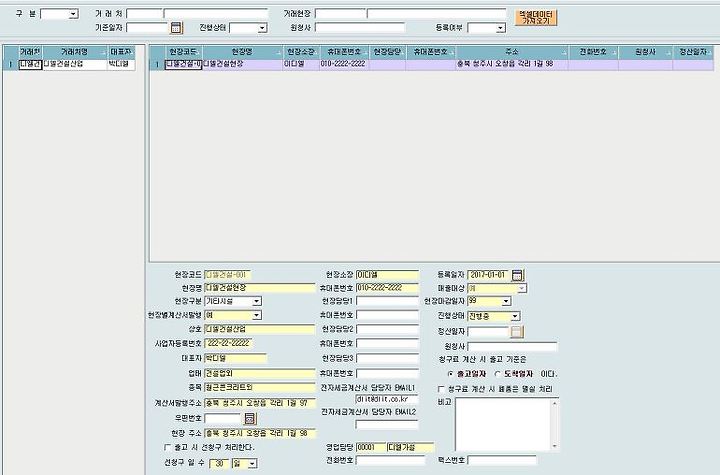Click phone cell 010-2222-2222 in grid
The image size is (720, 475).
(343, 64)
